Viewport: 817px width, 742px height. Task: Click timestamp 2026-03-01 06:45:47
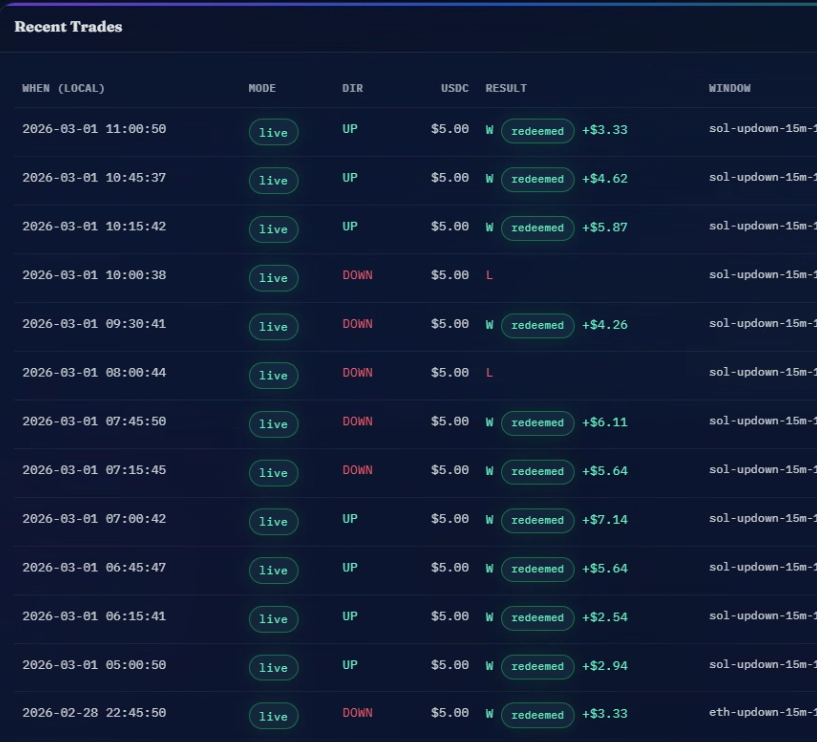94,567
